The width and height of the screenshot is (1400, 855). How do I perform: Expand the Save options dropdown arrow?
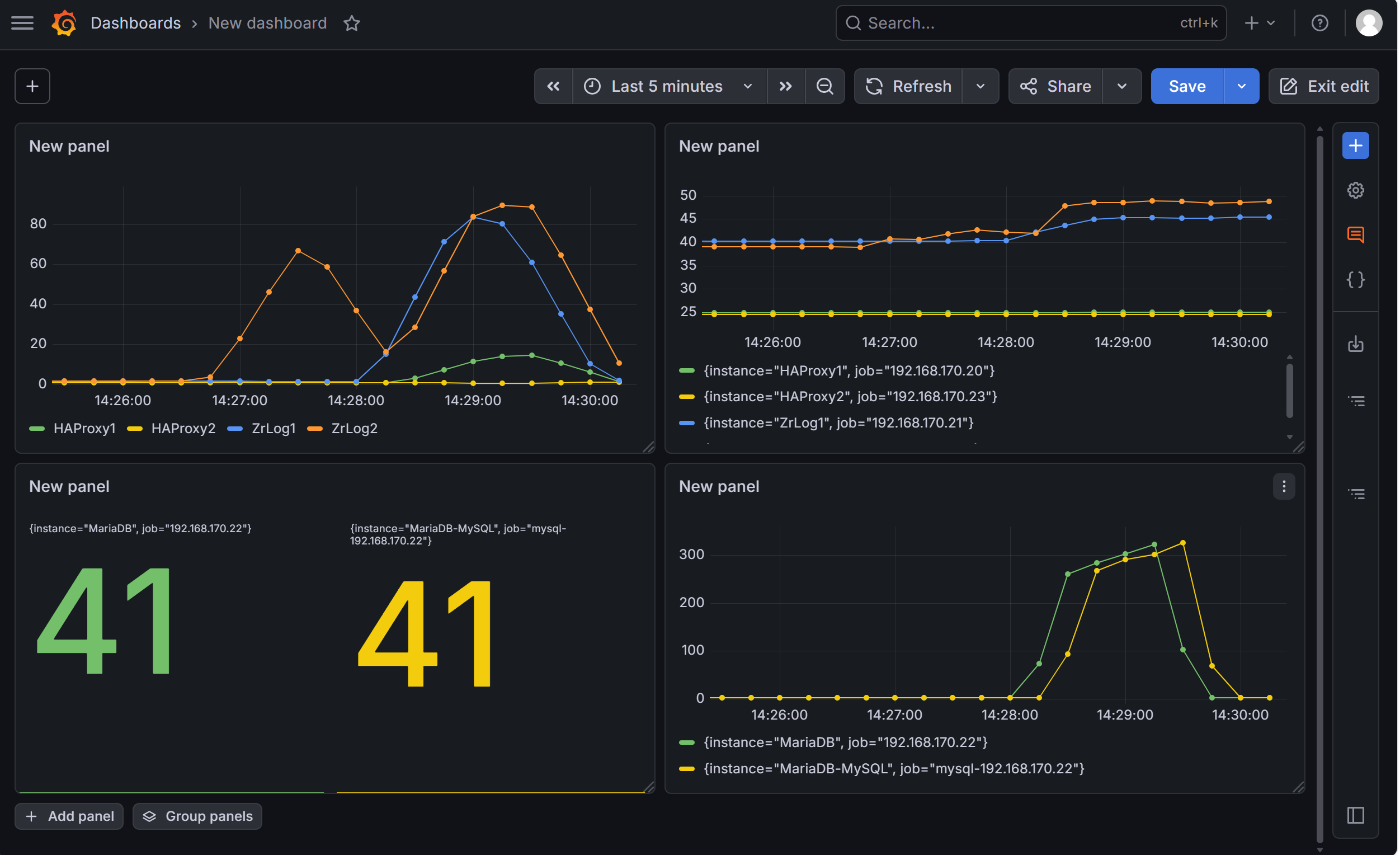tap(1242, 86)
